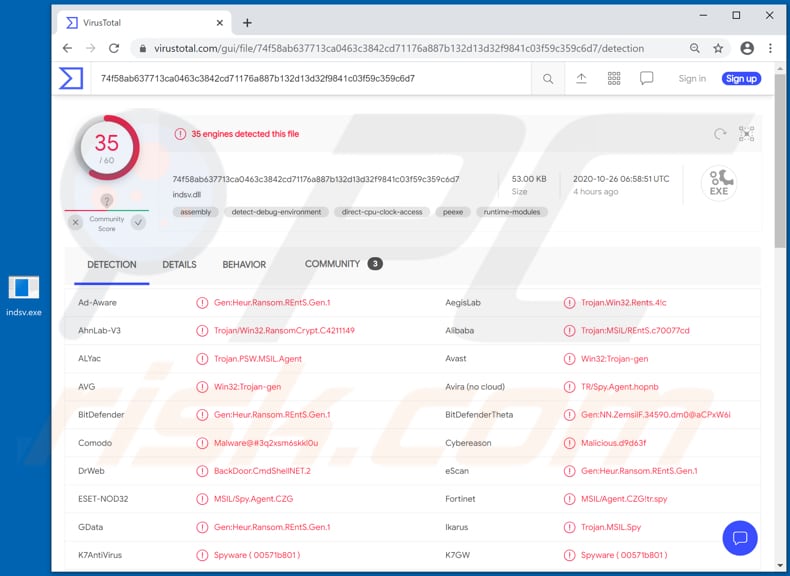Click the direct-cpu-clock-access tag
Screen dimensions: 790x576
click(382, 212)
